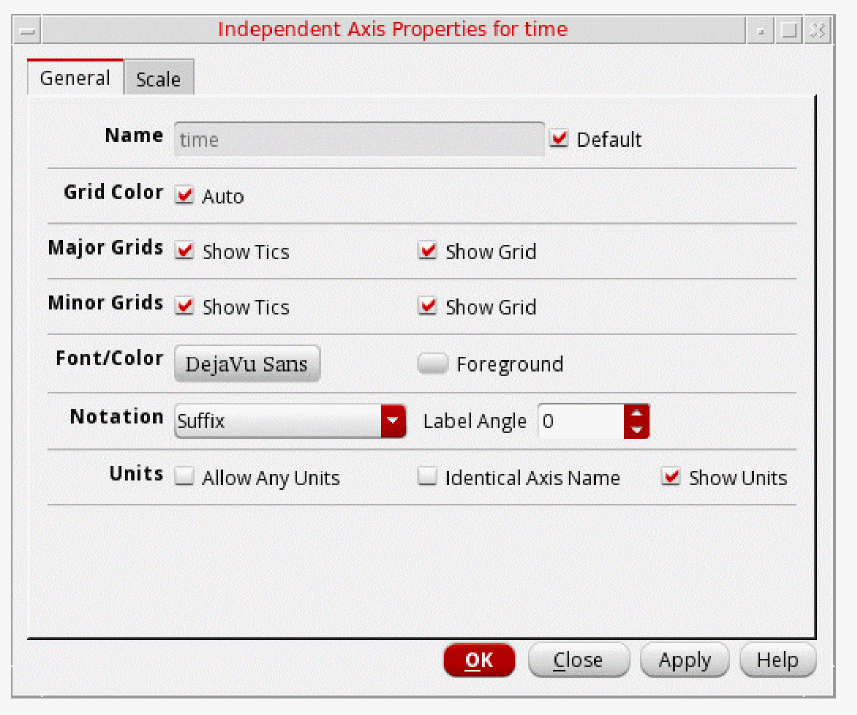857x715 pixels.
Task: Pick the Foreground color swatch
Action: [x=432, y=363]
